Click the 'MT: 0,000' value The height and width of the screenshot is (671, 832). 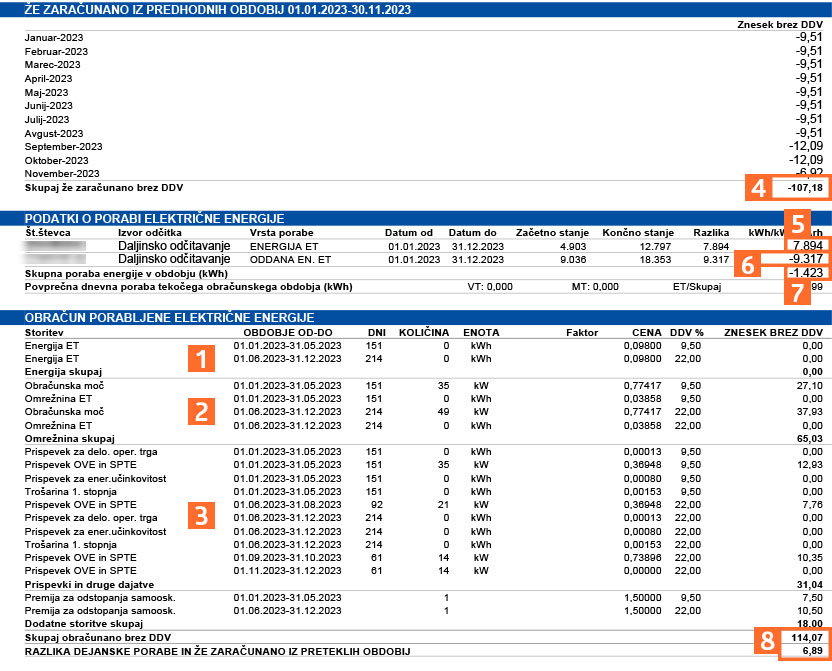pyautogui.click(x=595, y=286)
